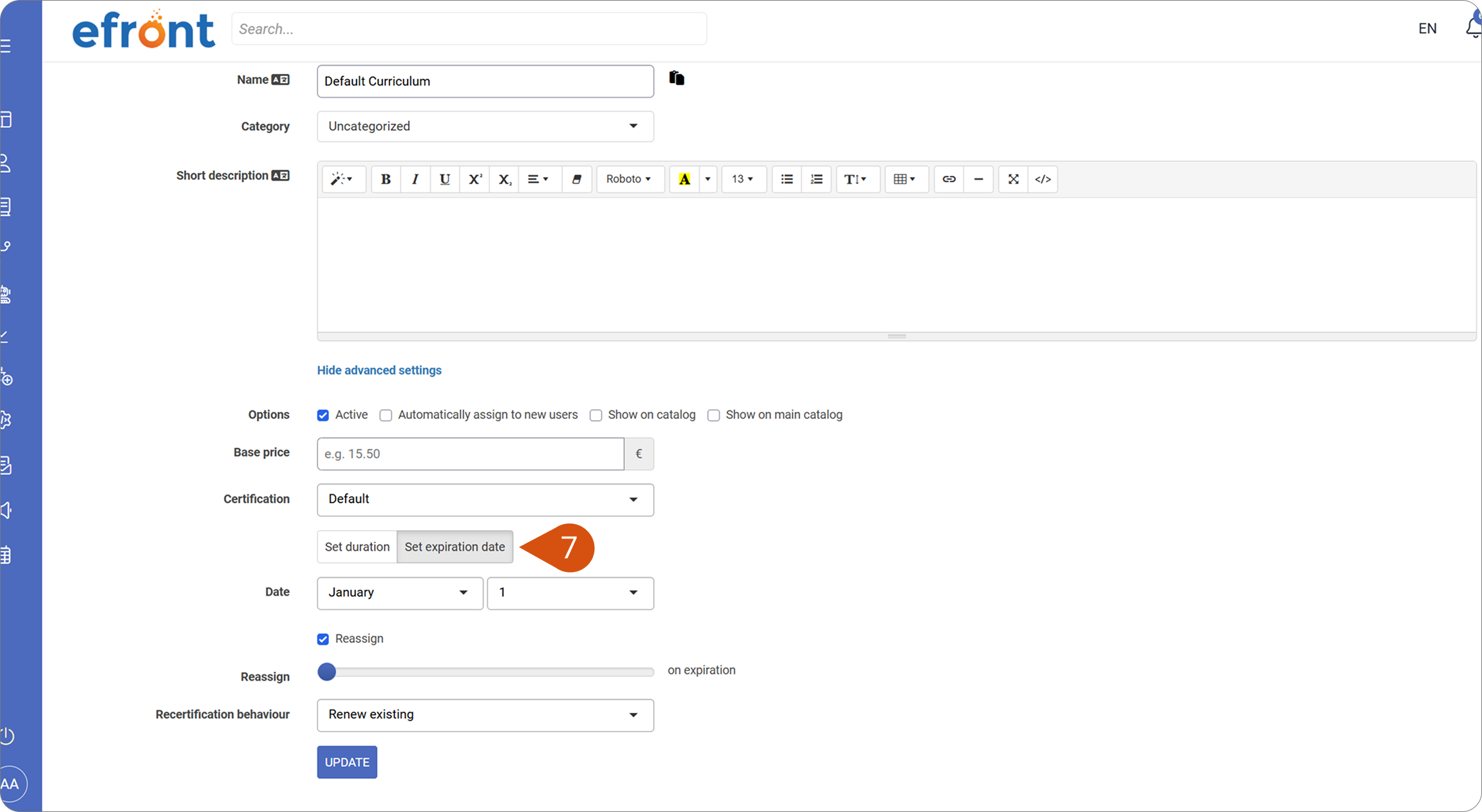Screen dimensions: 1482x812
Task: Click the copy icon beside Name field
Action: pyautogui.click(x=677, y=78)
